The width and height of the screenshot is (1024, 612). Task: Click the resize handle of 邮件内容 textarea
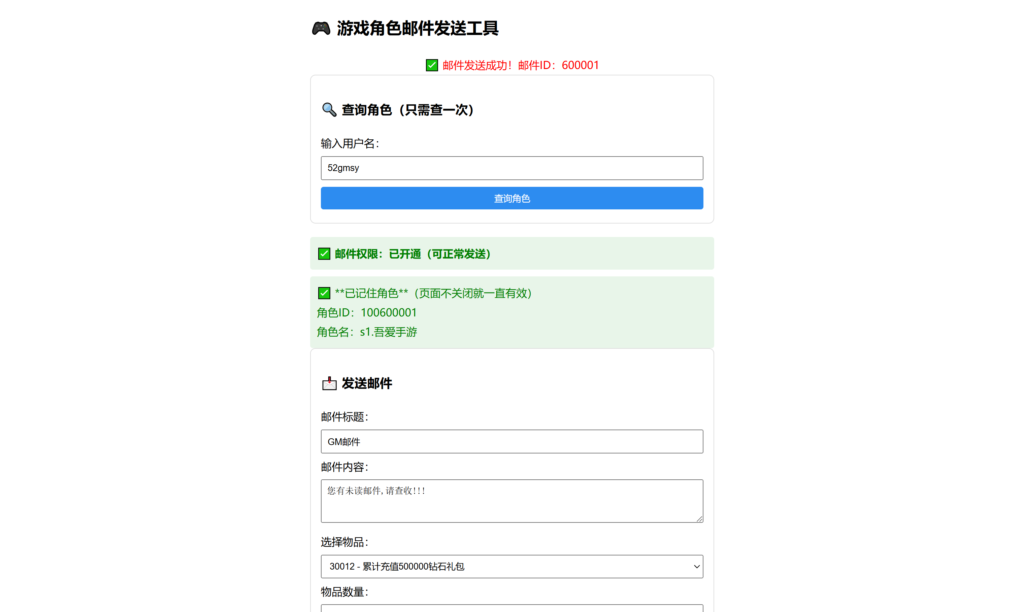(699, 518)
